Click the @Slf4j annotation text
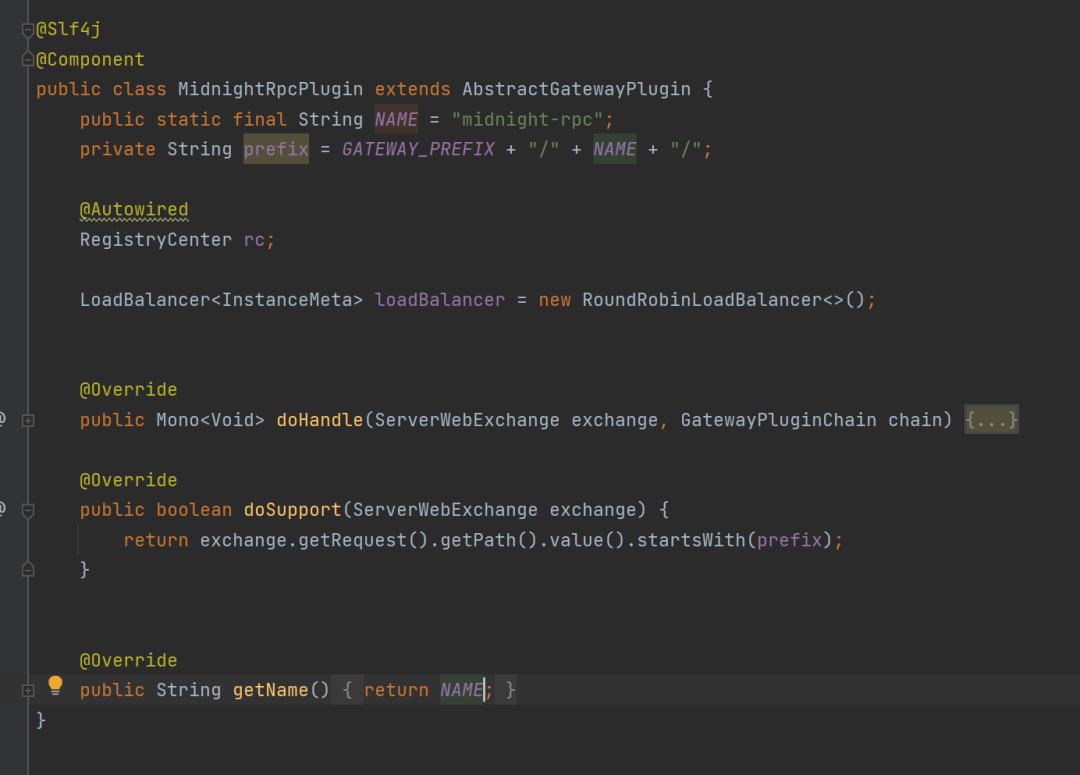This screenshot has width=1080, height=775. click(68, 29)
